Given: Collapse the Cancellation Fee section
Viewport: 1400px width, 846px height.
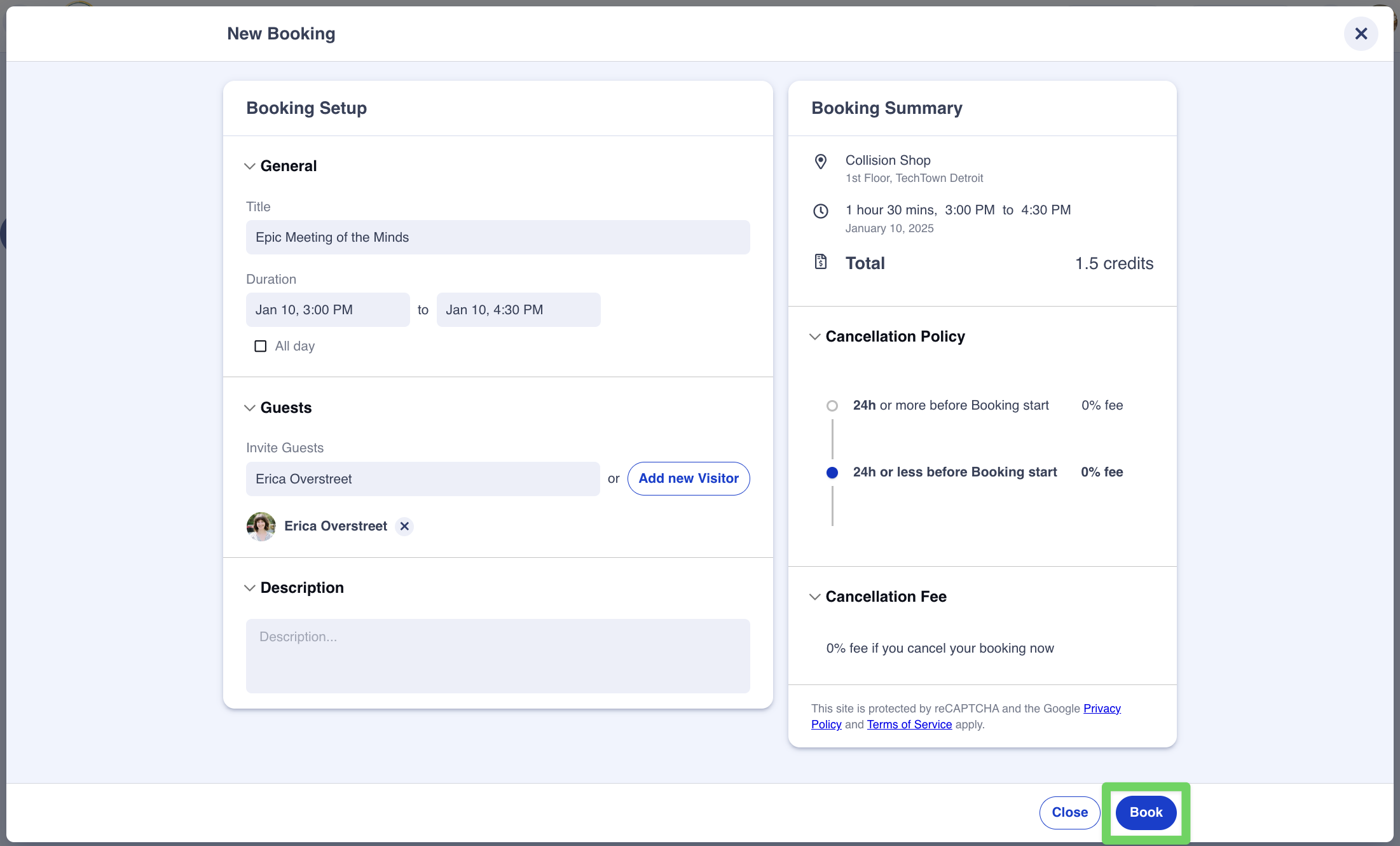Looking at the screenshot, I should point(814,597).
